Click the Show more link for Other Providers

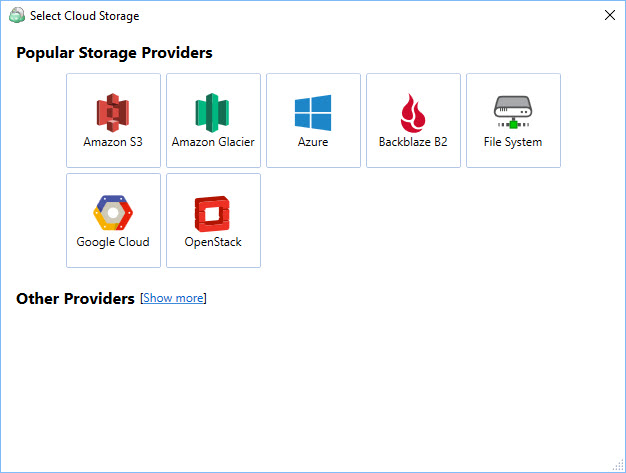pyautogui.click(x=173, y=298)
